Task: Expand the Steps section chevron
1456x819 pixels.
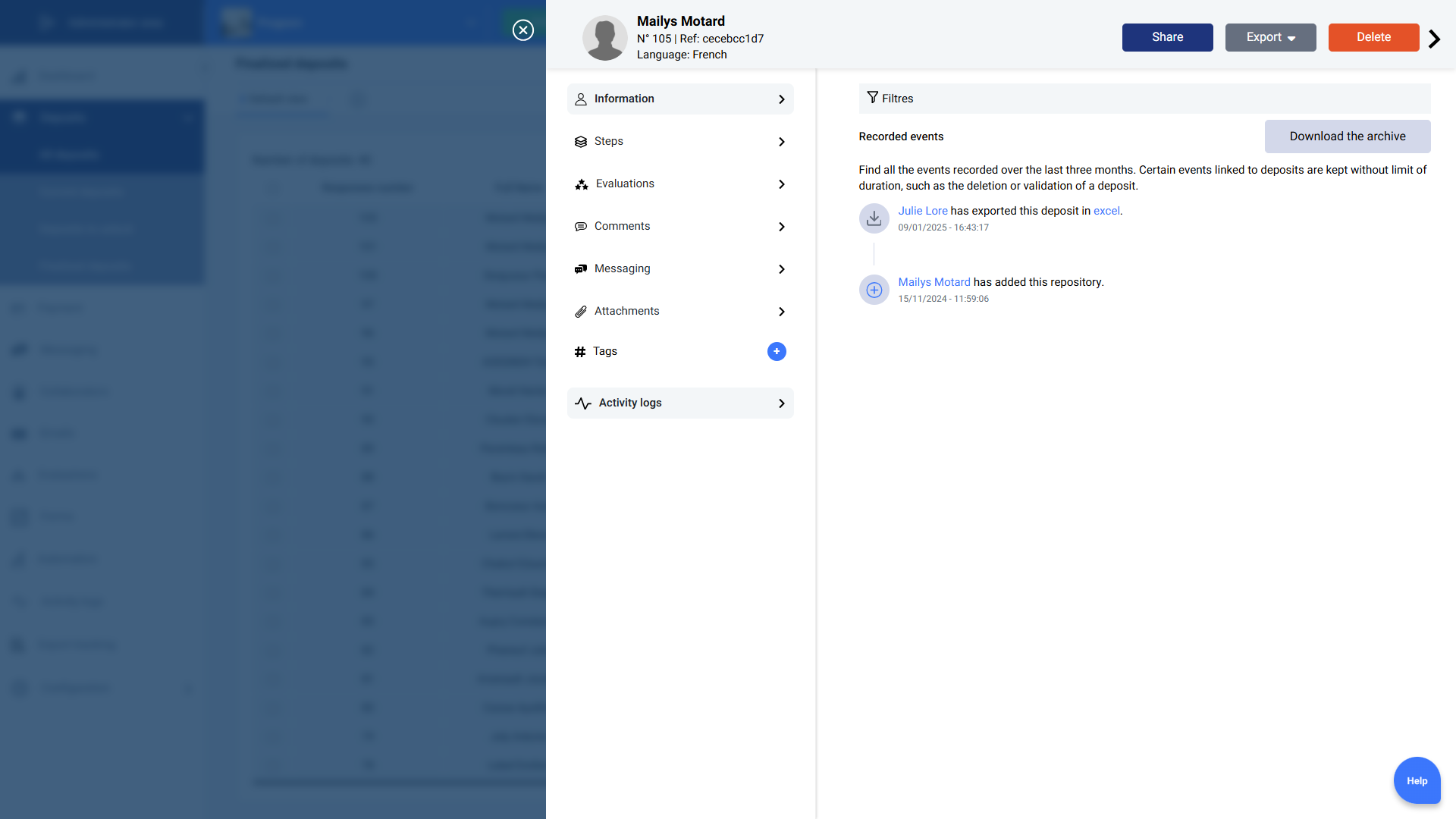Action: [781, 142]
